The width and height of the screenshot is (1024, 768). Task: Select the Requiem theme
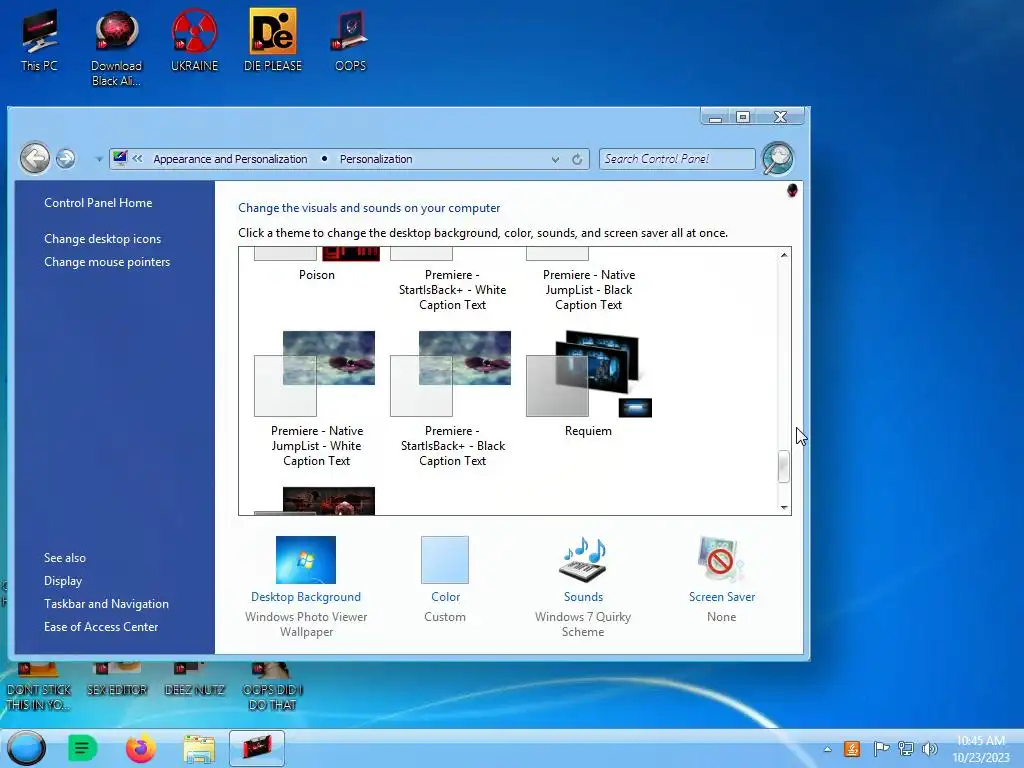tap(588, 384)
